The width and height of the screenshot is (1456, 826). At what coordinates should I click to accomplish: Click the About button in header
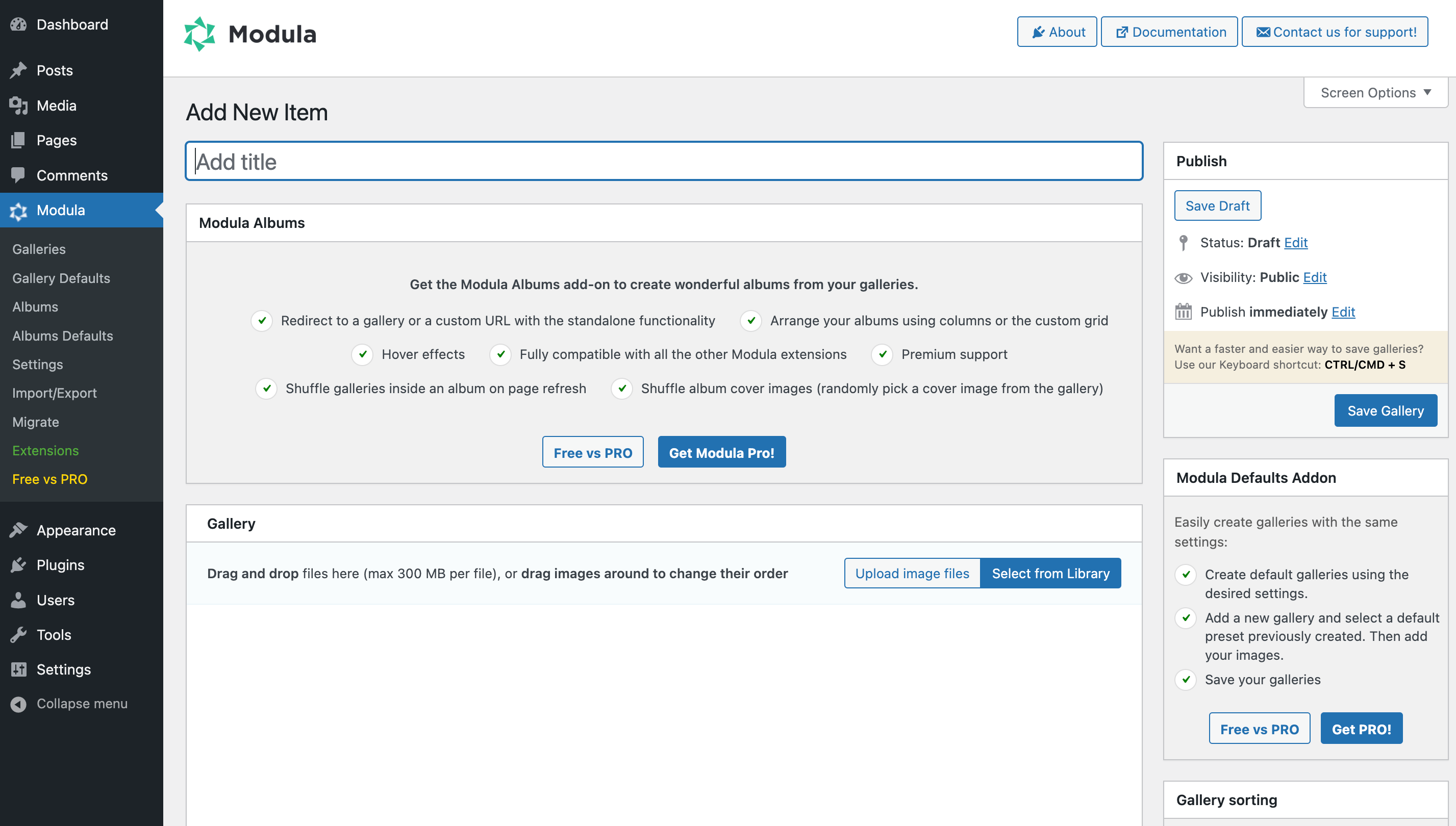1057,32
